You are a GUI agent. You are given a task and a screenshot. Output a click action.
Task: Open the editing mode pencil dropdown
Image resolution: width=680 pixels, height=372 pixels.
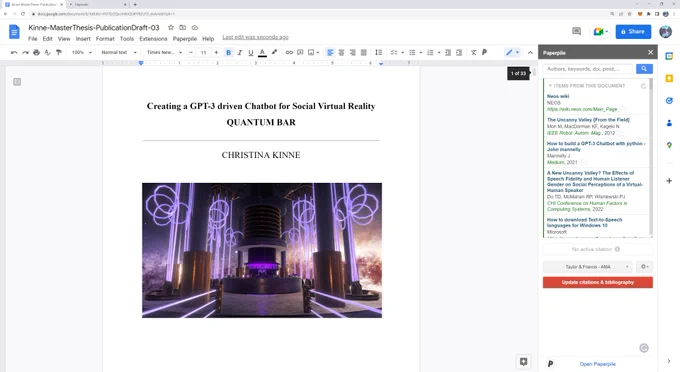(x=512, y=52)
